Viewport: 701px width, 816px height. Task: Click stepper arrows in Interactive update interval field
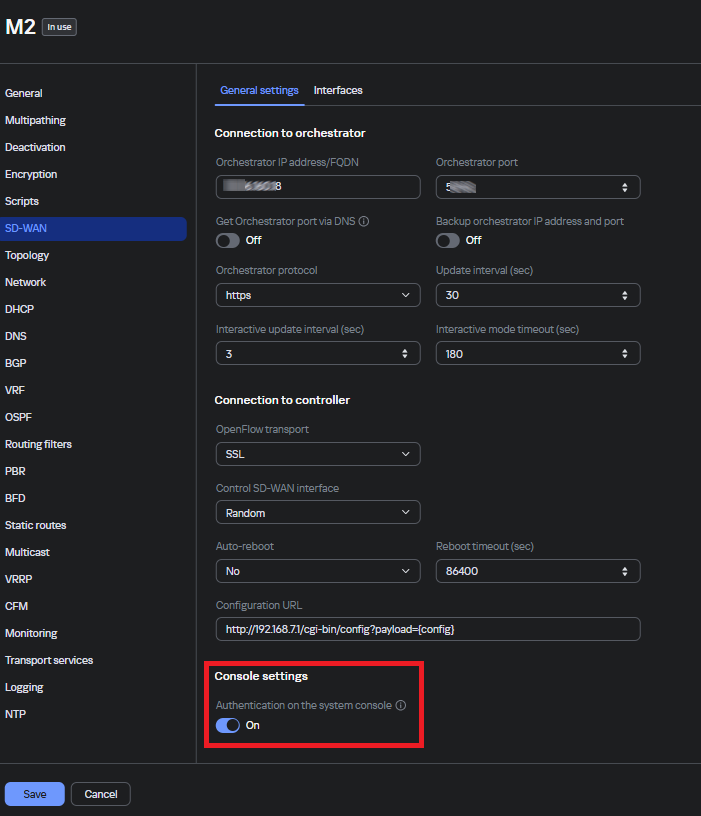coord(405,354)
